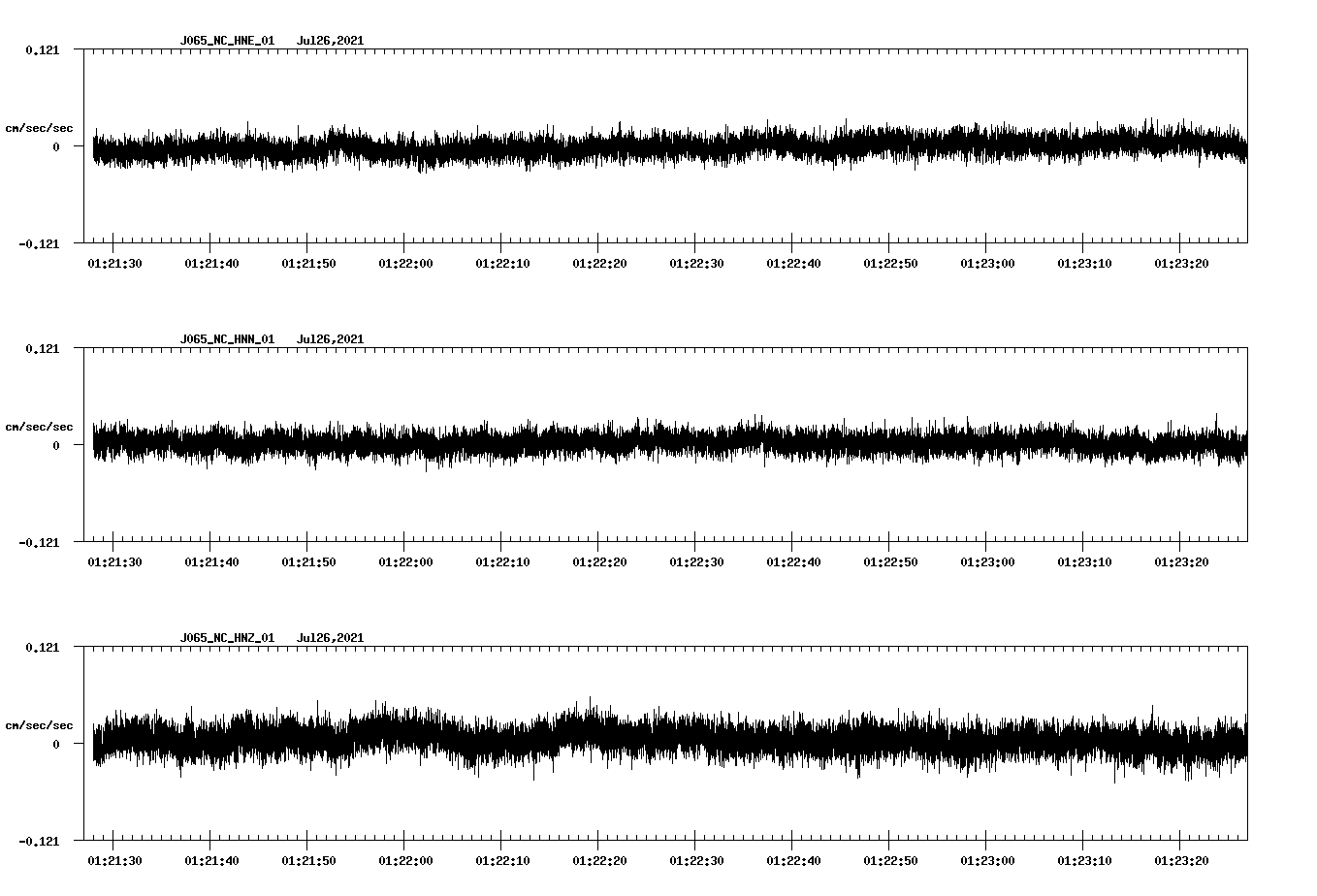
Task: Click the 01:23:20 time tick on bottom axis
Action: (1180, 858)
